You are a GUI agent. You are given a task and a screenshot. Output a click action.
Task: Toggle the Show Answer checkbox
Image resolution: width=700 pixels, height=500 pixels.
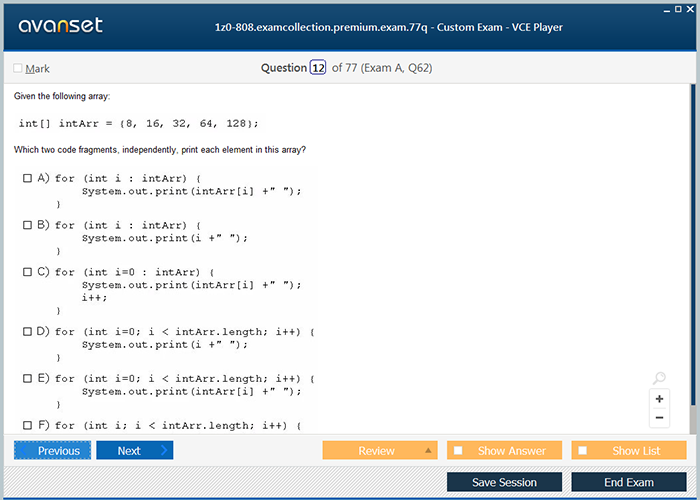tap(458, 451)
